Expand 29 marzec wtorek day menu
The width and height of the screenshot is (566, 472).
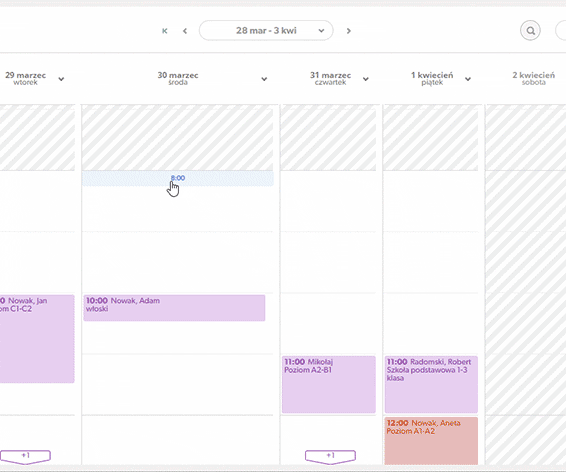(x=61, y=79)
